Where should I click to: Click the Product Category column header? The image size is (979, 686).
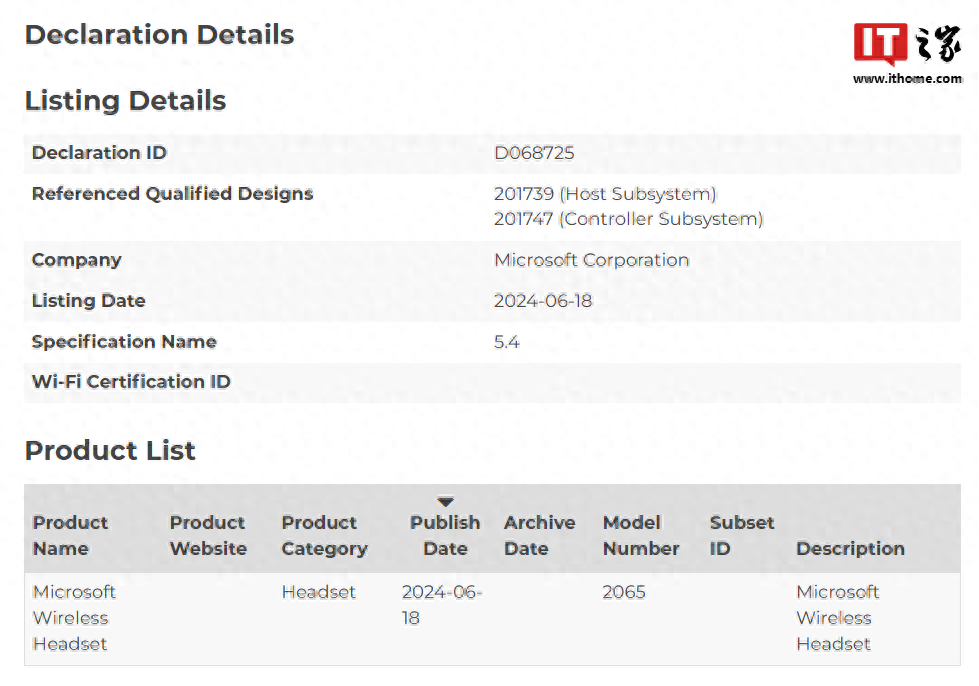point(324,536)
